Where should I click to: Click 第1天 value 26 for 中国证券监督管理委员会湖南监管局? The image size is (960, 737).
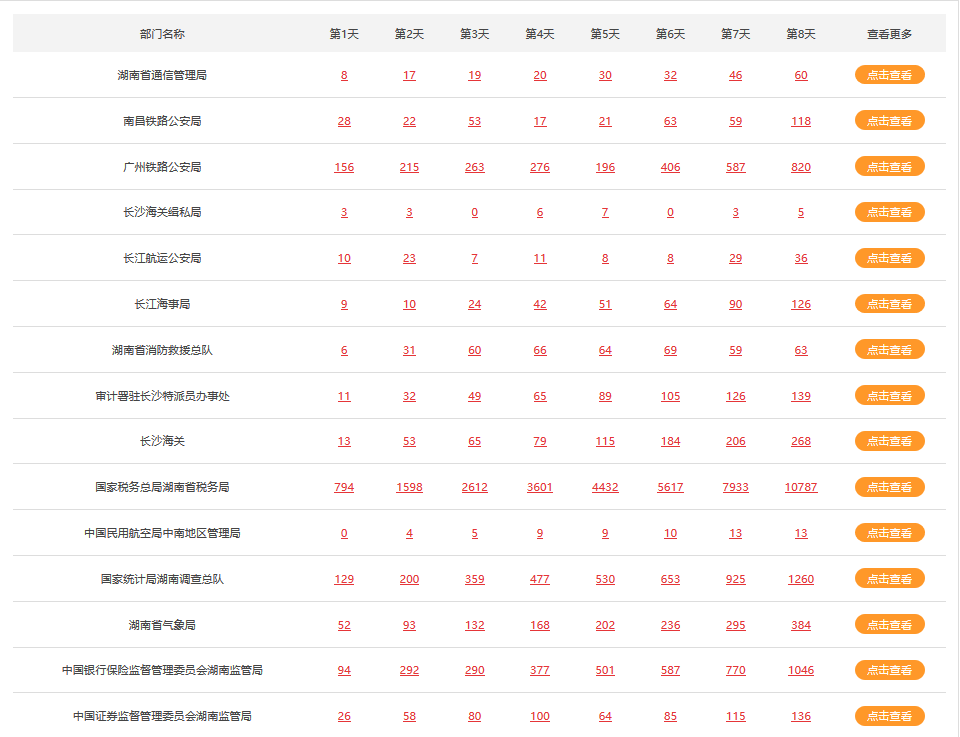(x=344, y=716)
